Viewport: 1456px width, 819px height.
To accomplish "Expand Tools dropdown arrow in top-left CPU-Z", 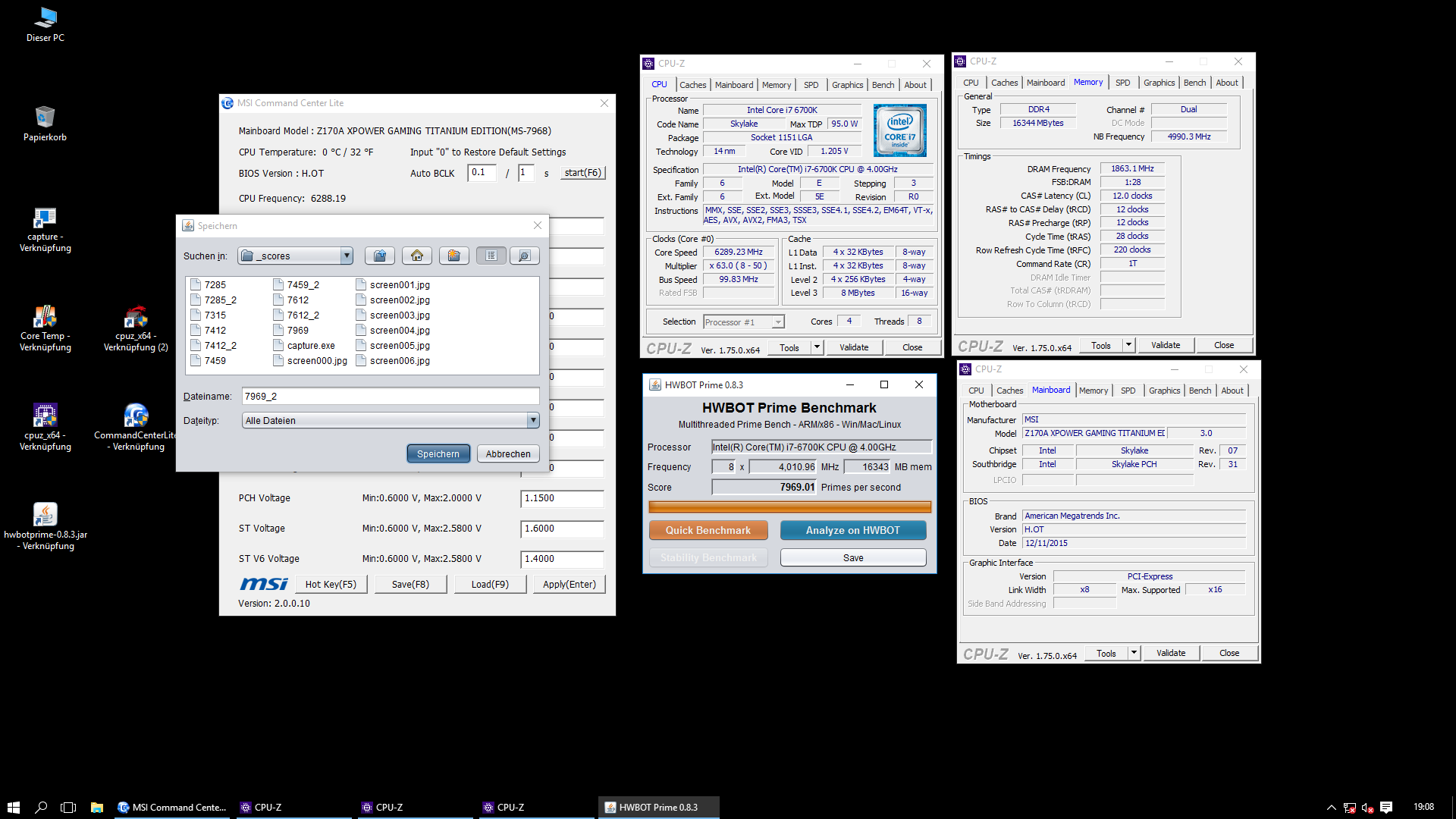I will pyautogui.click(x=817, y=347).
